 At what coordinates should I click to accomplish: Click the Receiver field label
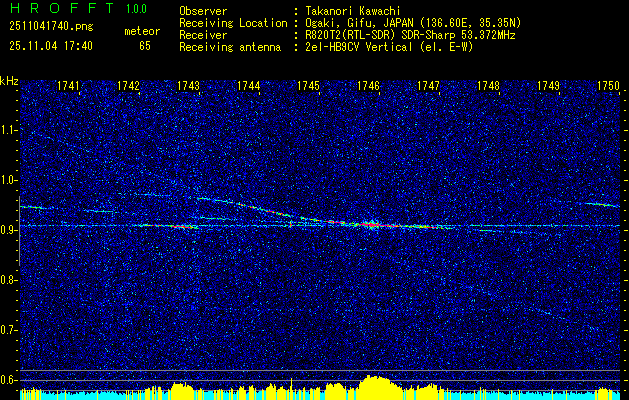pyautogui.click(x=203, y=35)
